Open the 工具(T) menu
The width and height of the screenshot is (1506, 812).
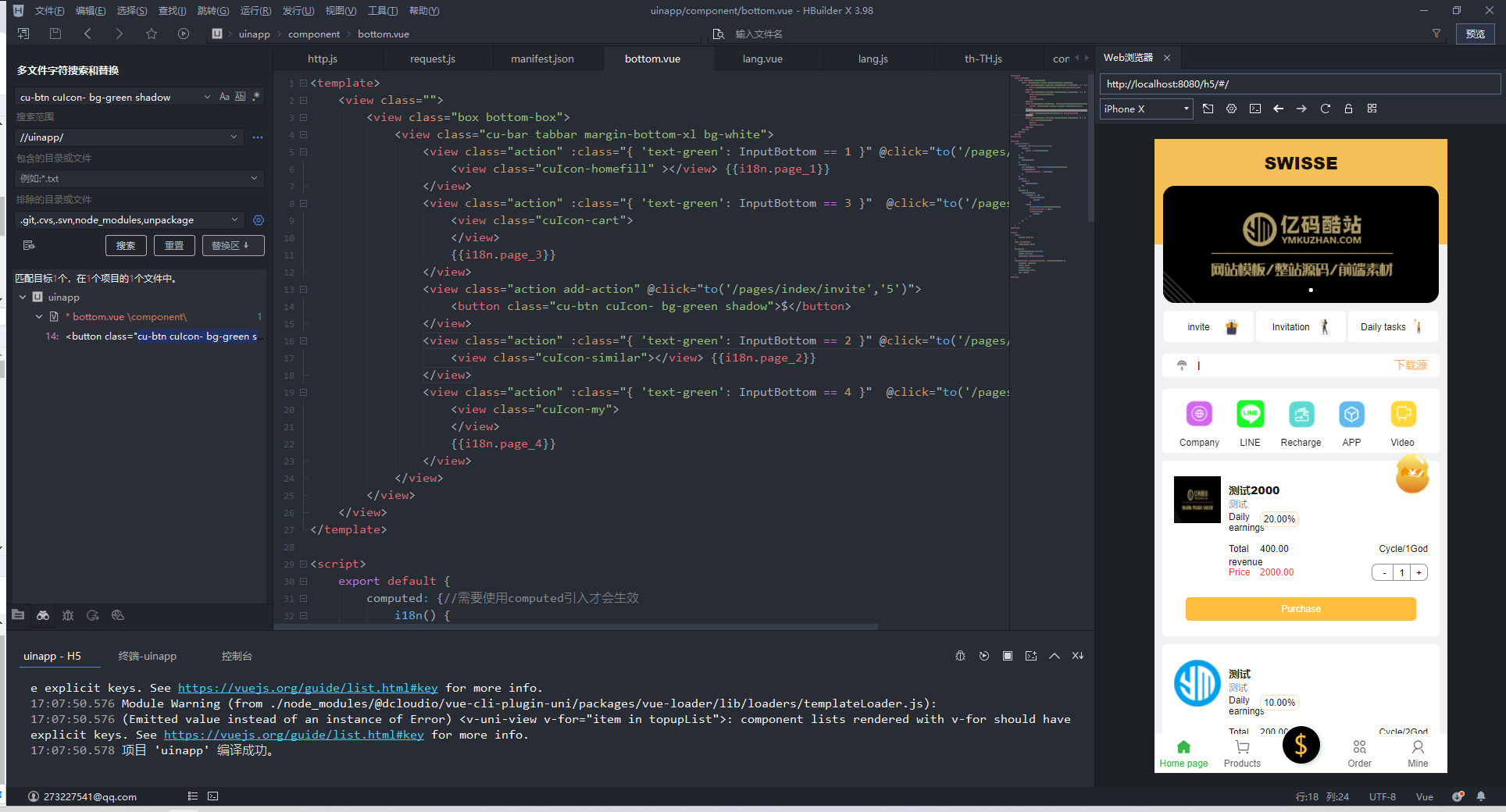(383, 11)
